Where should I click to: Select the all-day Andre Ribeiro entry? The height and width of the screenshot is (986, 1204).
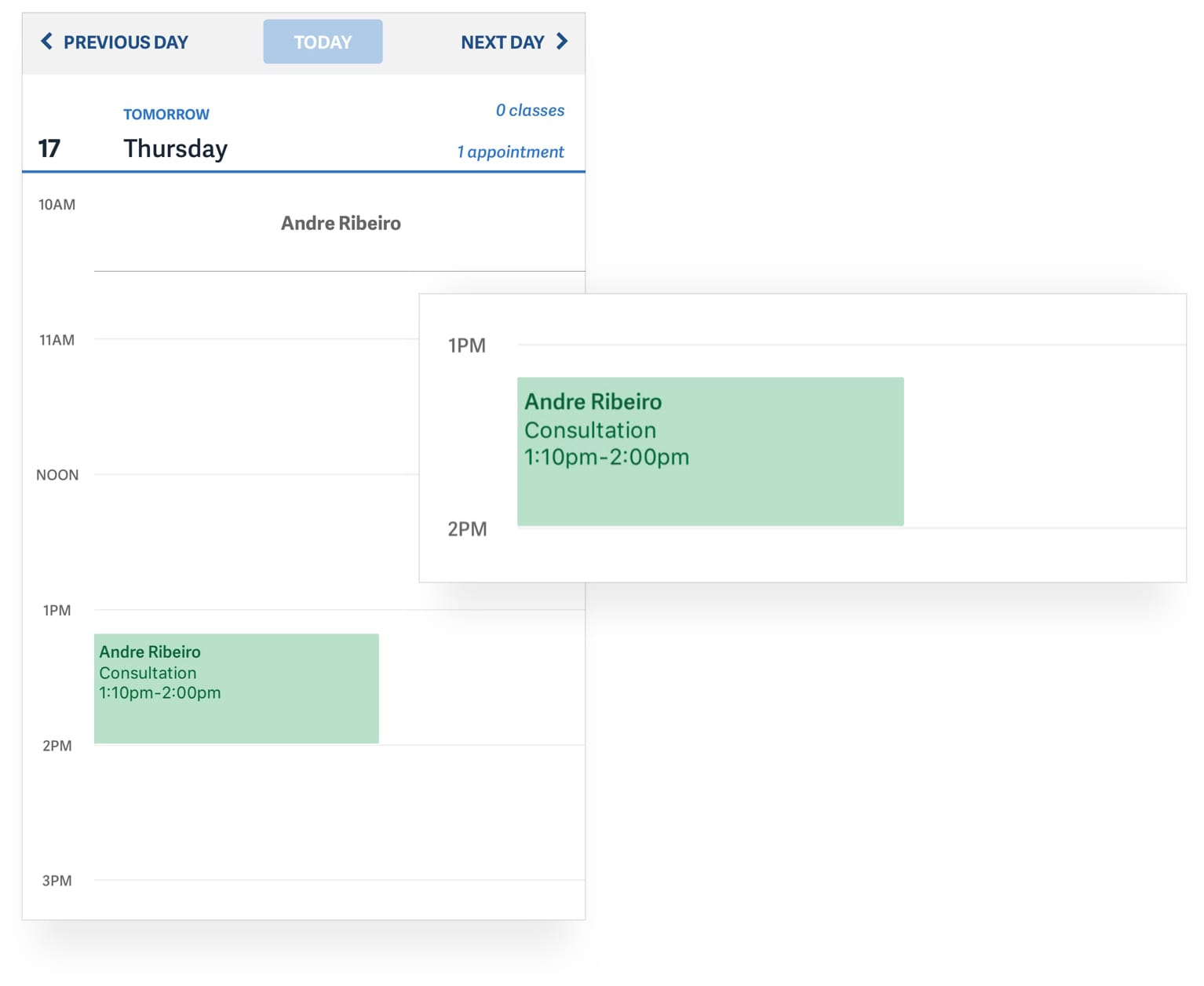pyautogui.click(x=341, y=223)
